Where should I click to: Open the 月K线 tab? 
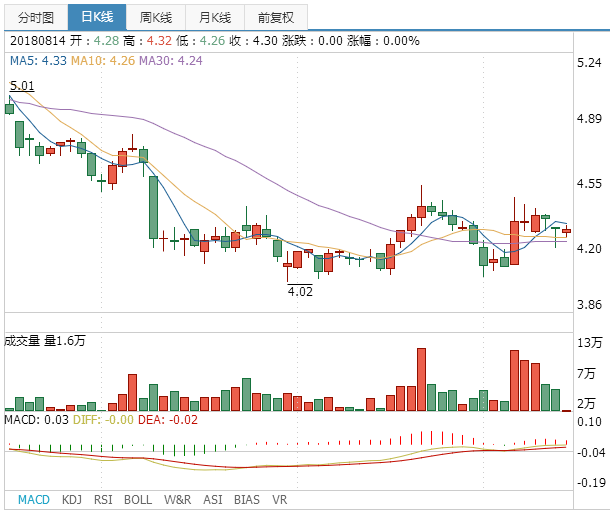click(x=215, y=18)
